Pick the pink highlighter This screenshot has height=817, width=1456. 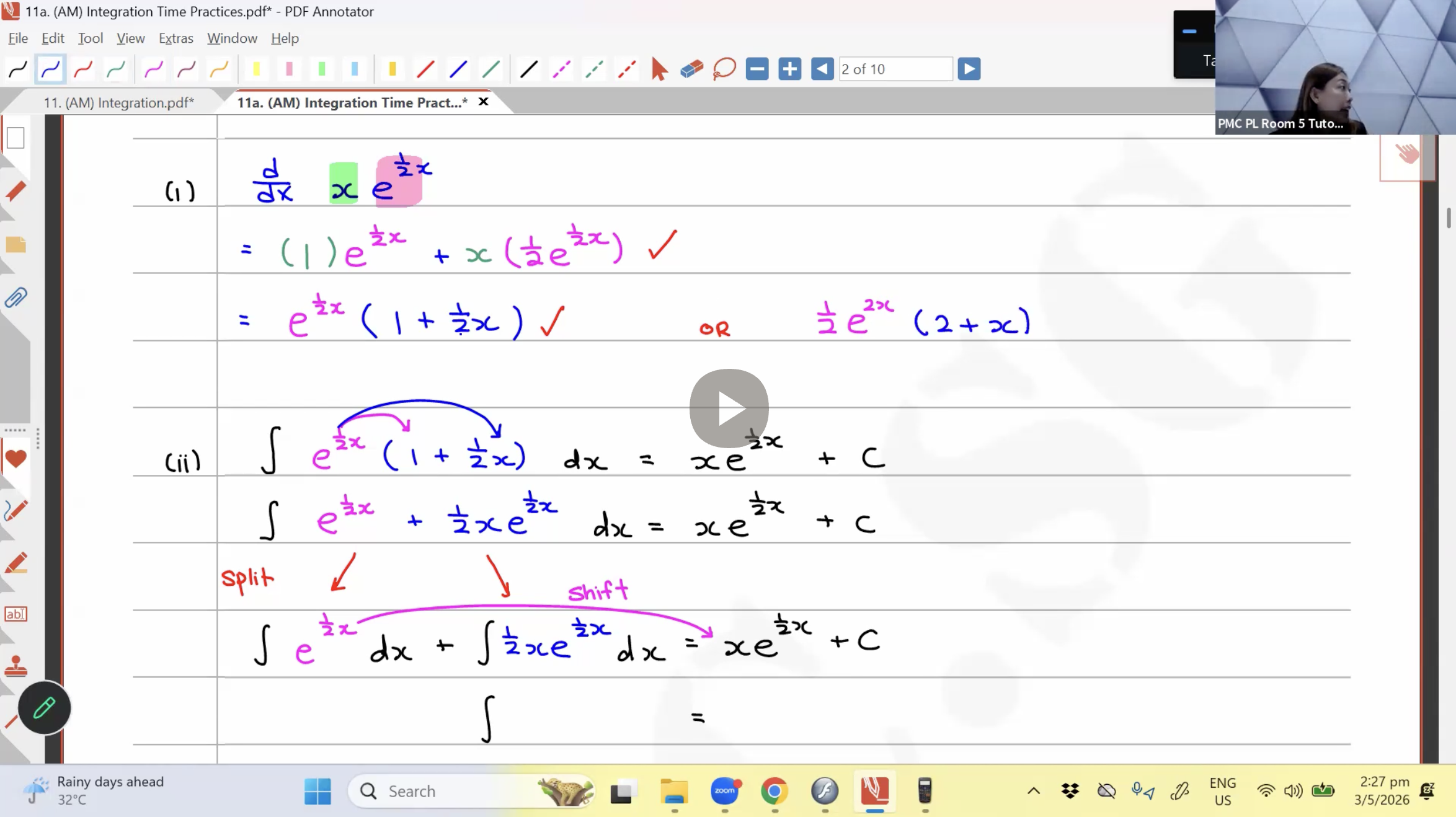(x=289, y=69)
